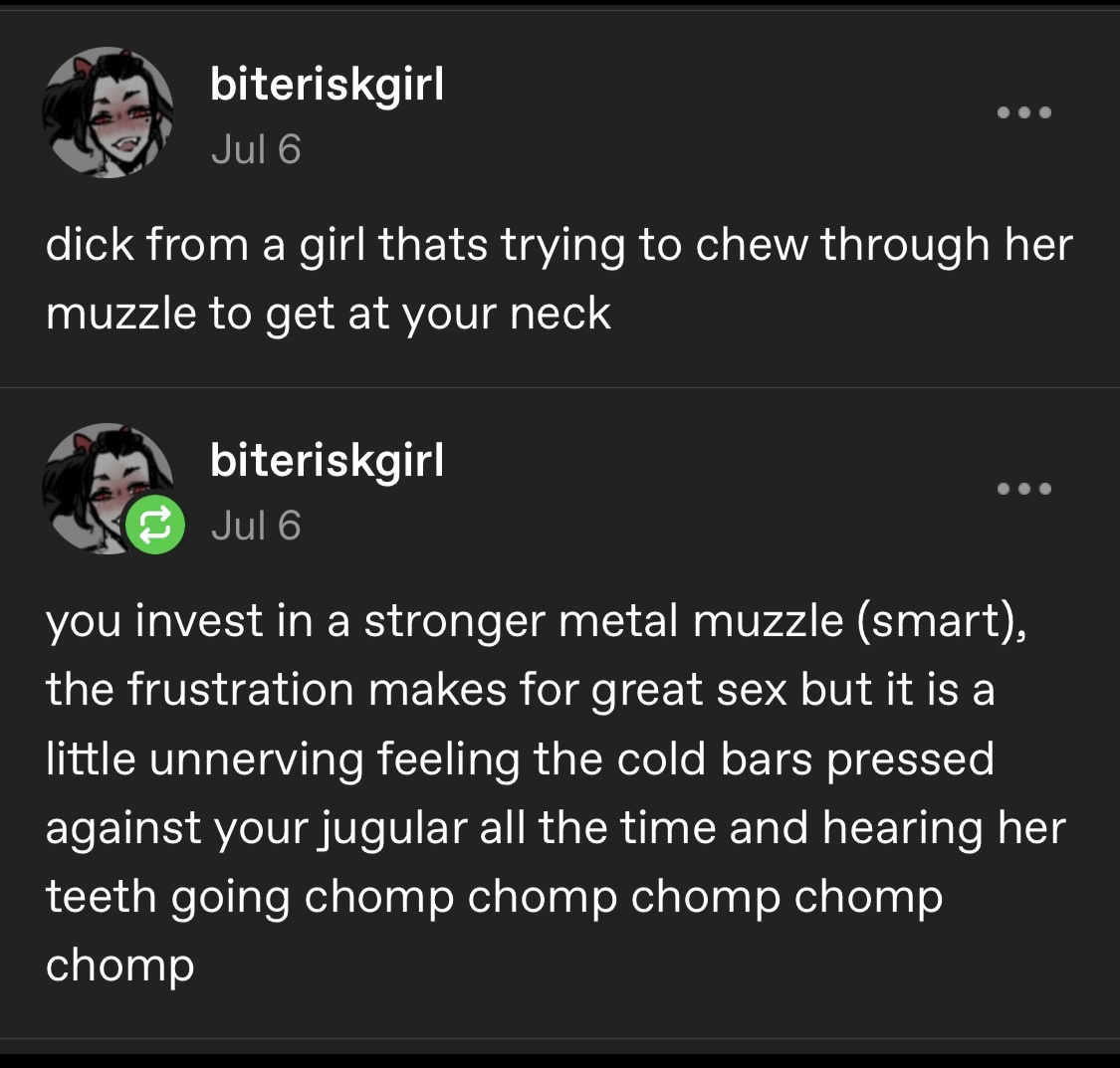1120x1068 pixels.
Task: Open the reblogged post's three-dot options menu
Action: tap(1024, 489)
